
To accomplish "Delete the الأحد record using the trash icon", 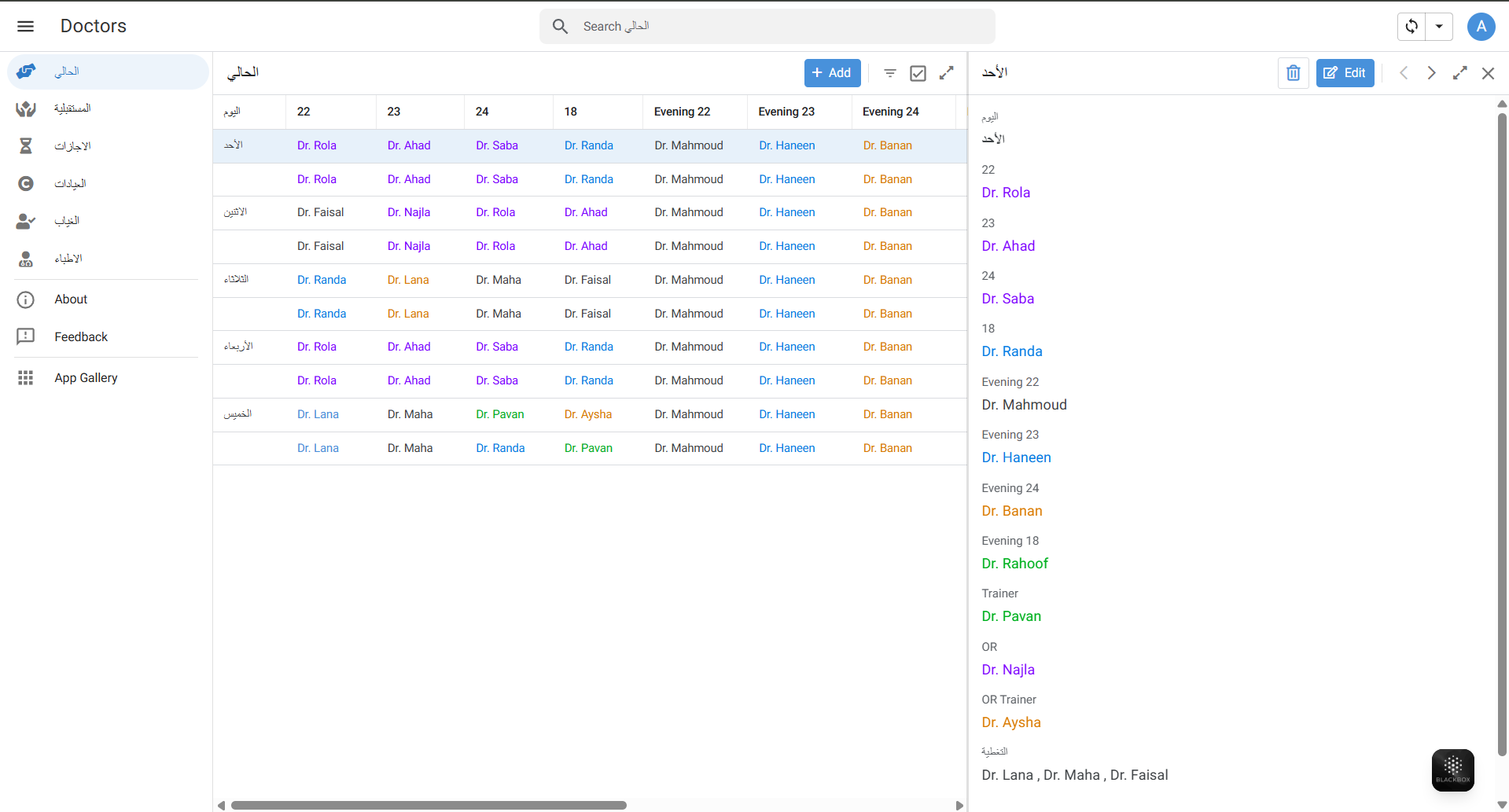I will point(1293,72).
